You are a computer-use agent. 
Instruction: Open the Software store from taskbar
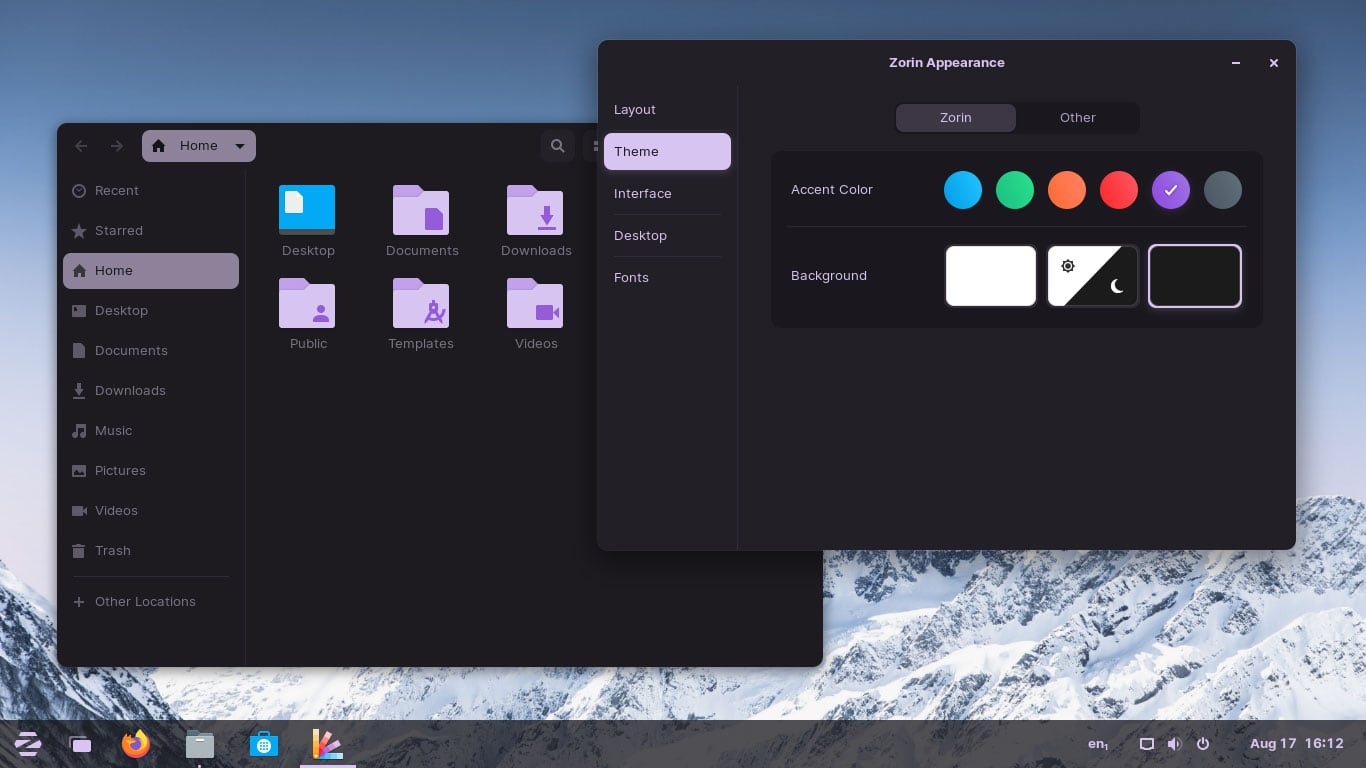pos(264,744)
